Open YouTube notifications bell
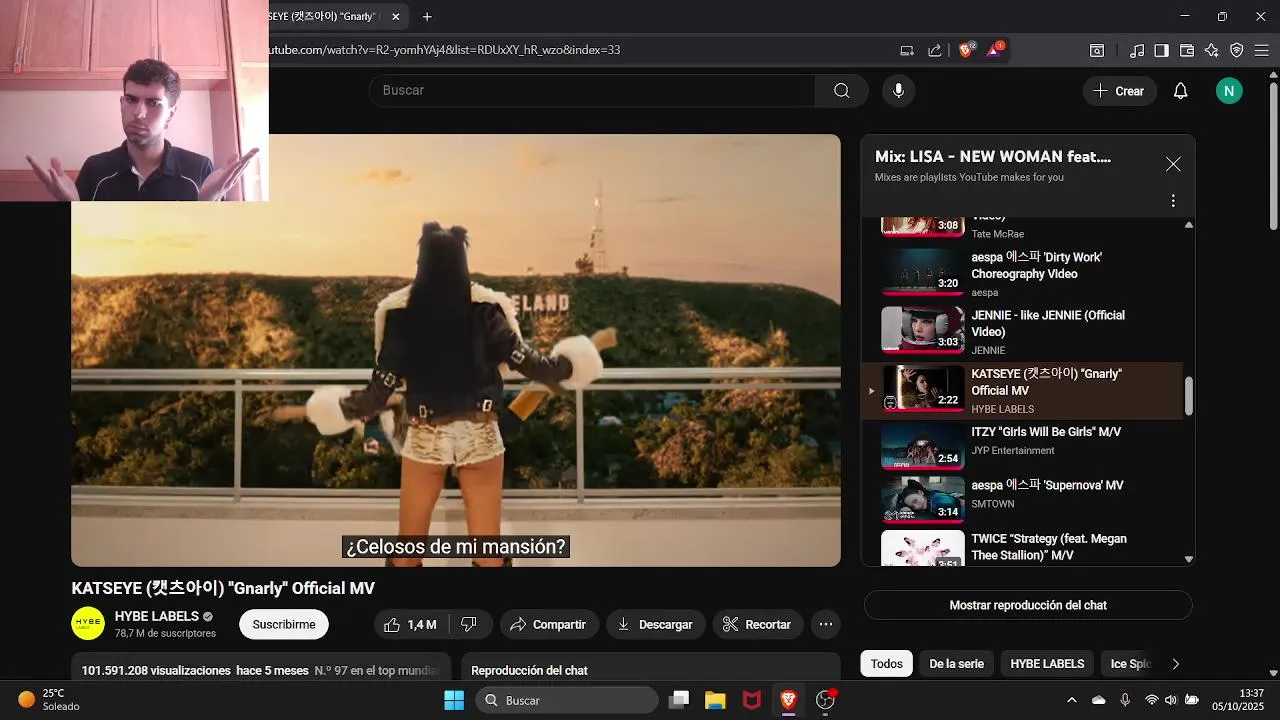 tap(1180, 91)
